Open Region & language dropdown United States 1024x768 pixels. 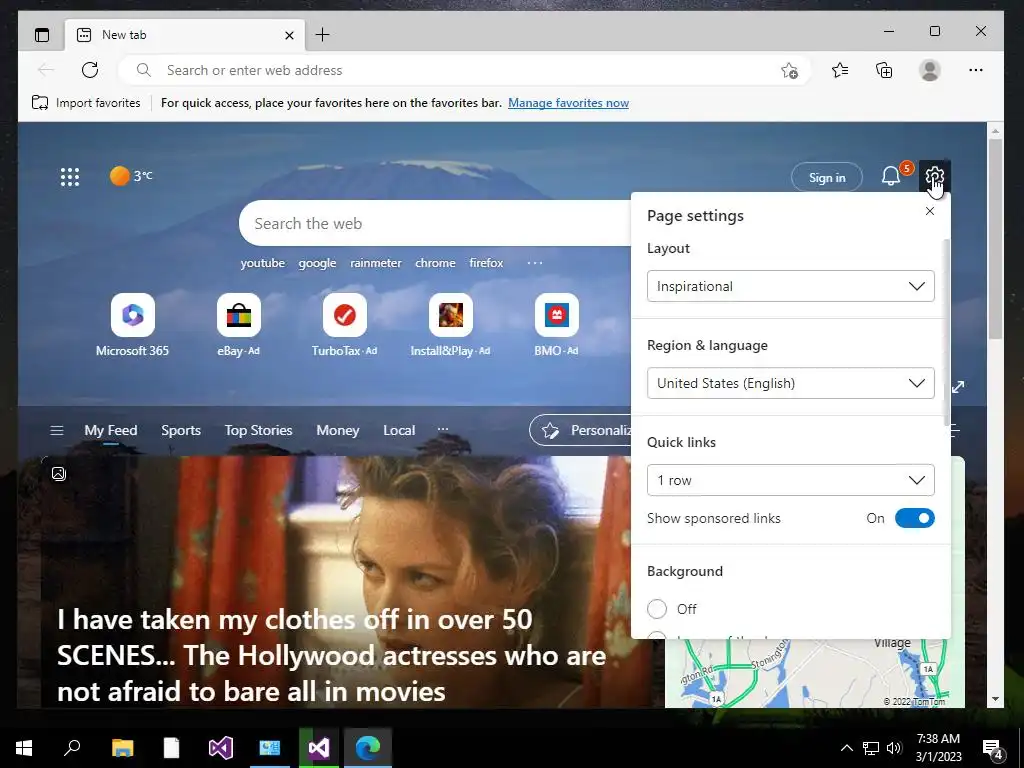pyautogui.click(x=790, y=383)
